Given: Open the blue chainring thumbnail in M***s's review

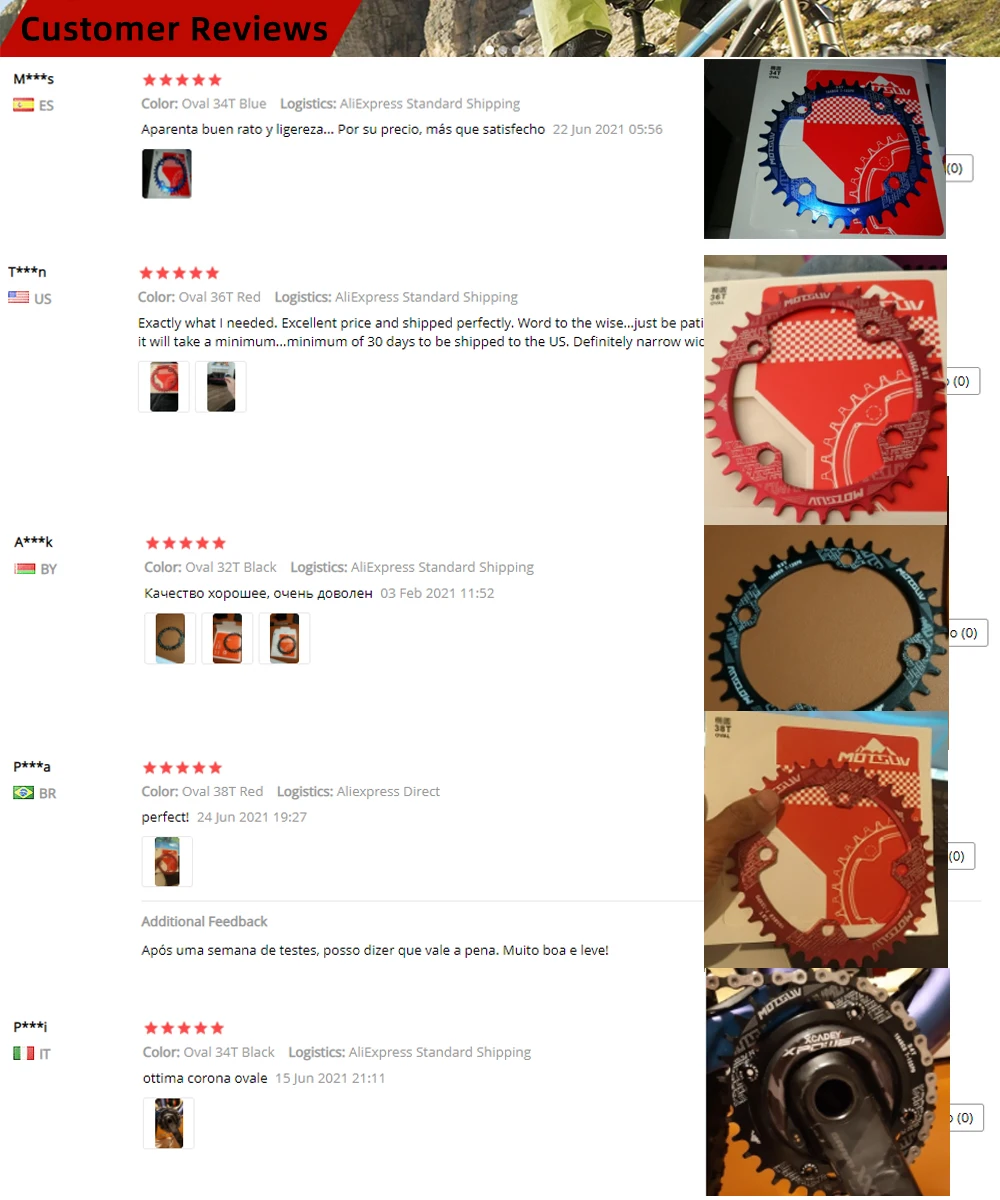Looking at the screenshot, I should click(167, 174).
